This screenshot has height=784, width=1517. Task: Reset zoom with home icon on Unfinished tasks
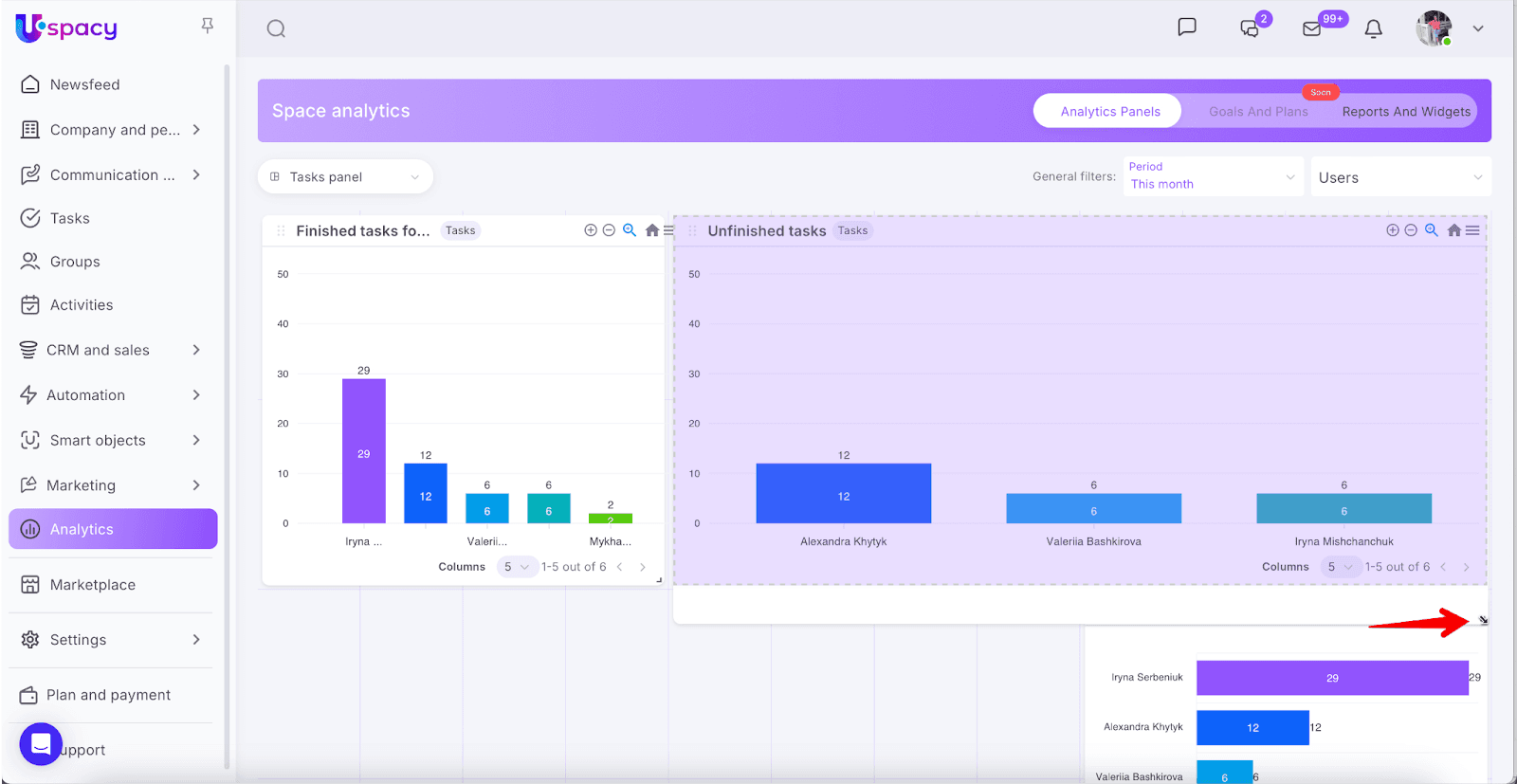[1453, 230]
